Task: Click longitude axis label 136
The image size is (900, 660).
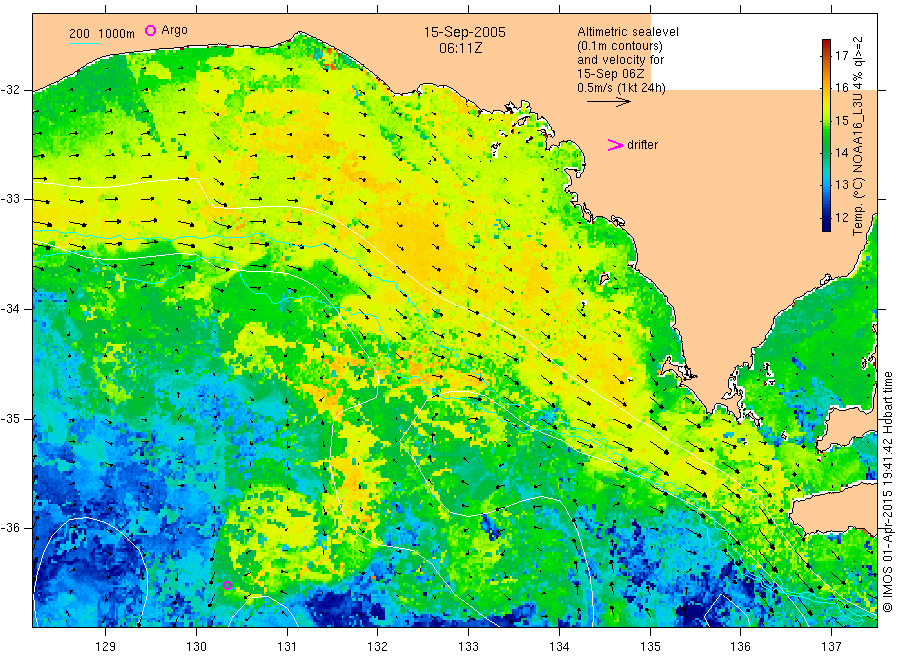Action: point(740,647)
